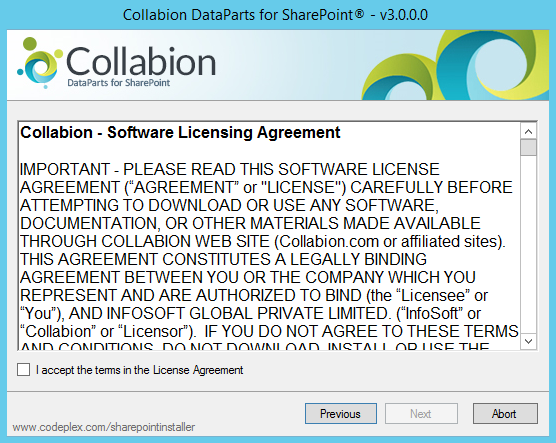Click the scroll up arrow of the license text
Image resolution: width=556 pixels, height=443 pixels.
528,132
